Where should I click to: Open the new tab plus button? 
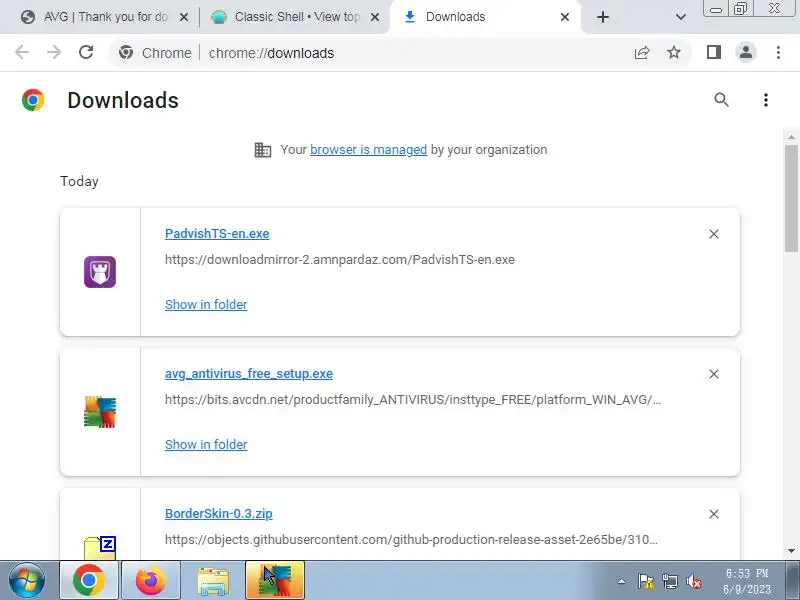pos(603,17)
